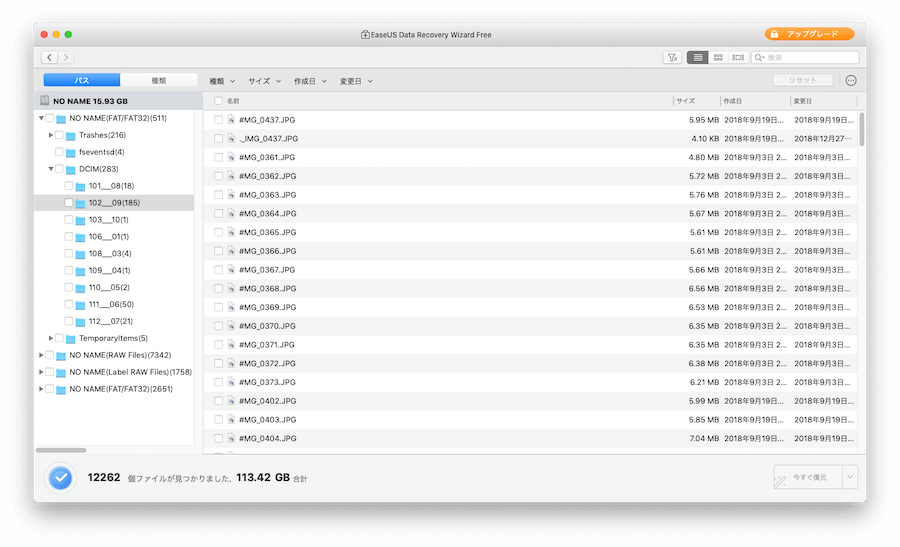Check the box for #MG_0366.JPG
Image resolution: width=900 pixels, height=547 pixels.
click(x=218, y=251)
